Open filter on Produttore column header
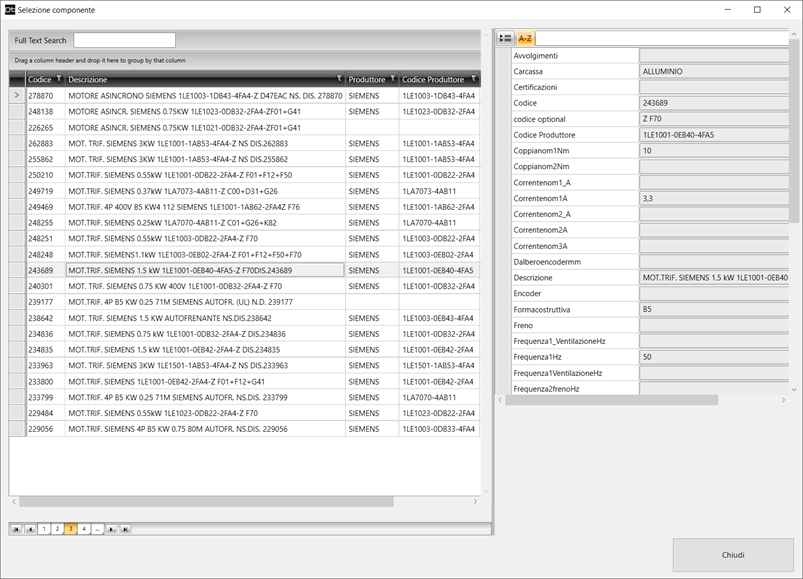This screenshot has height=579, width=803. tap(393, 78)
